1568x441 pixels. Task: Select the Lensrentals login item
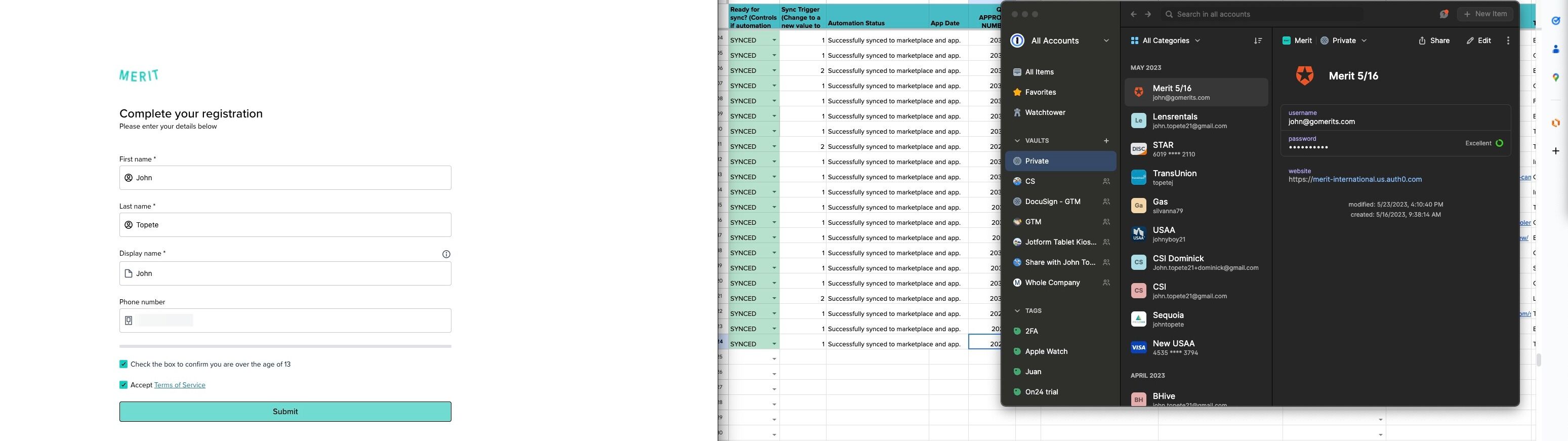point(1196,121)
